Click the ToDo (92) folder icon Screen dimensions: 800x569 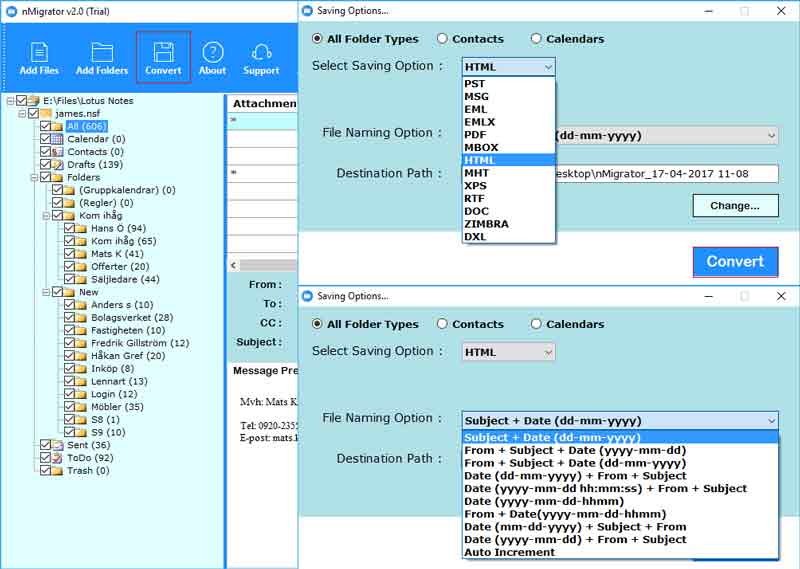(x=58, y=458)
